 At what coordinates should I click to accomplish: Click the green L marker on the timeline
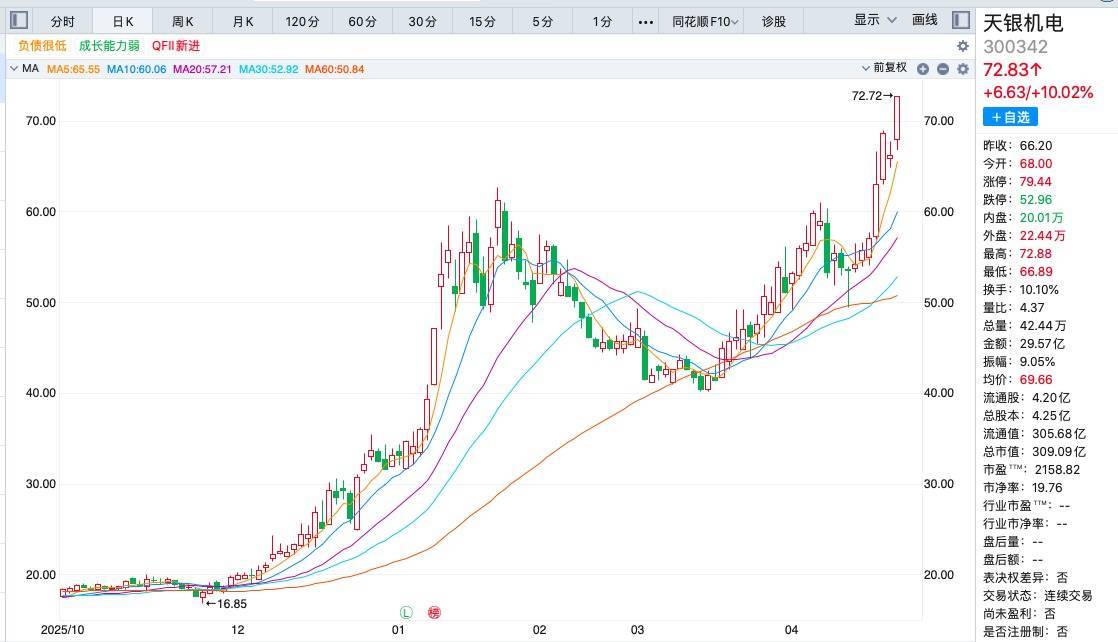click(406, 612)
